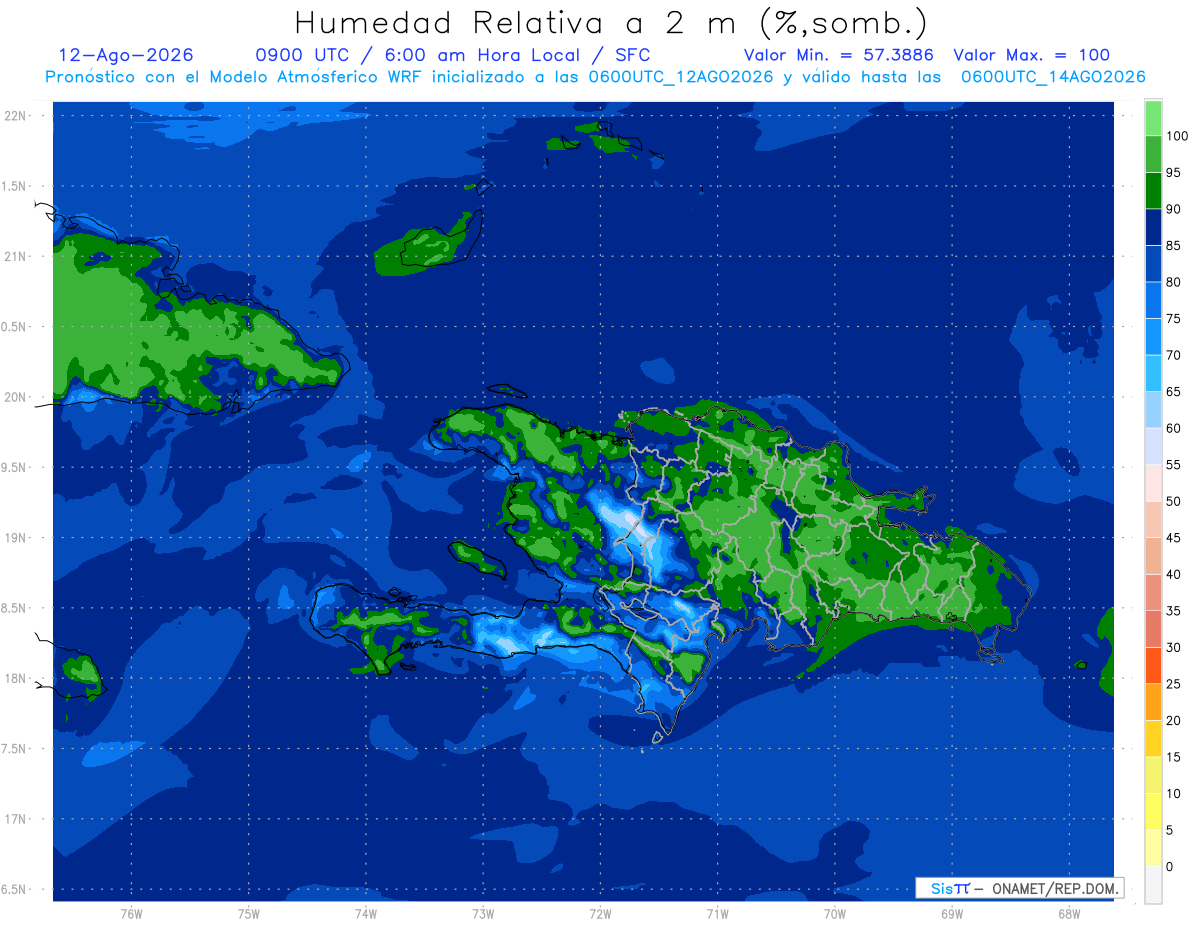Click the legend swatch between 10 and 15
This screenshot has width=1200, height=927.
(1153, 774)
